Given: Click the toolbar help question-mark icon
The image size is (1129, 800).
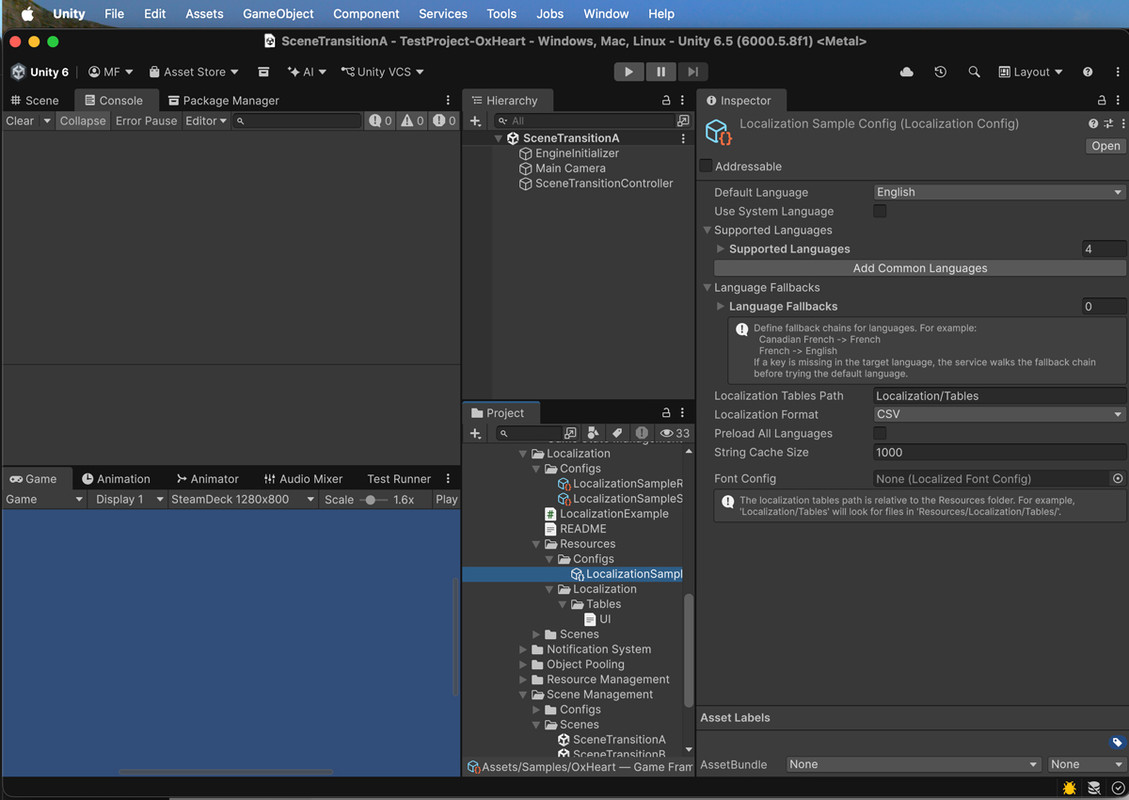Looking at the screenshot, I should click(1087, 72).
